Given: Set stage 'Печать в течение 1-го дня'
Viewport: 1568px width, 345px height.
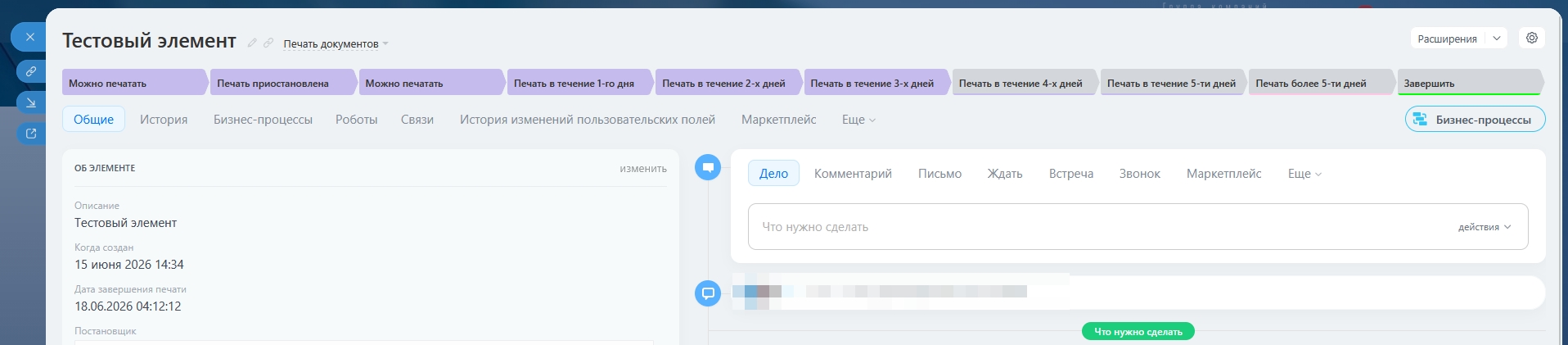Looking at the screenshot, I should pos(580,83).
